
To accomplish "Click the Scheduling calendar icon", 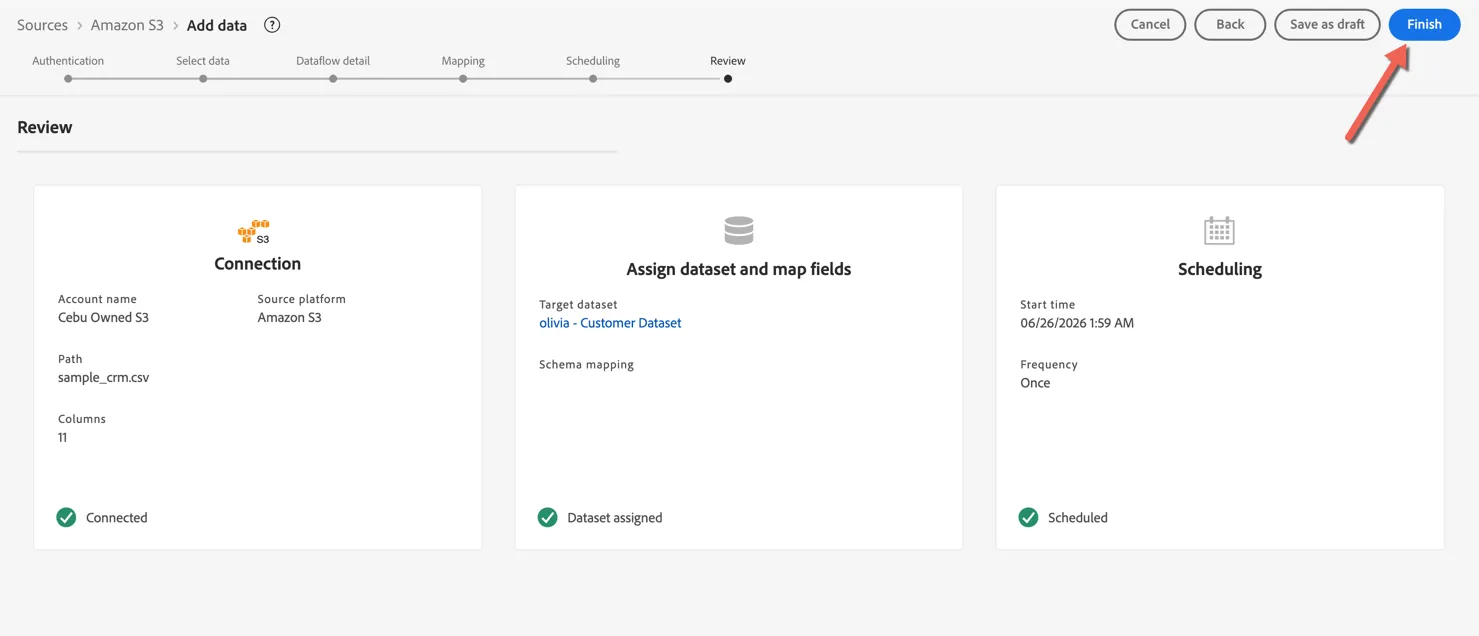I will (1219, 231).
